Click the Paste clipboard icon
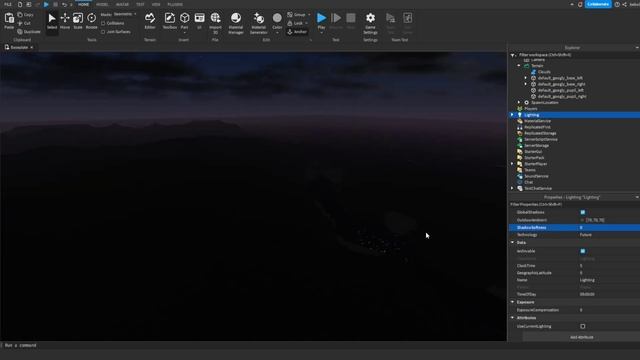640x360 pixels. tap(9, 18)
